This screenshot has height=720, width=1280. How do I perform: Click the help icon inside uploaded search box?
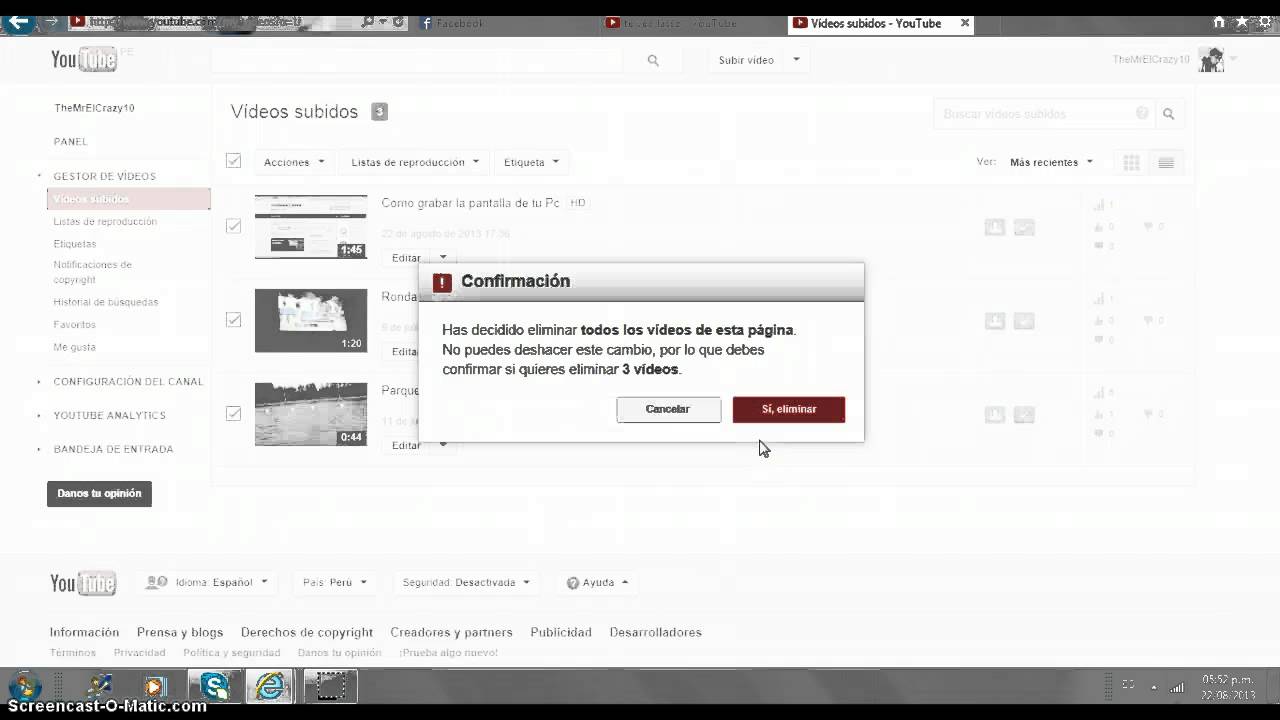tap(1142, 113)
